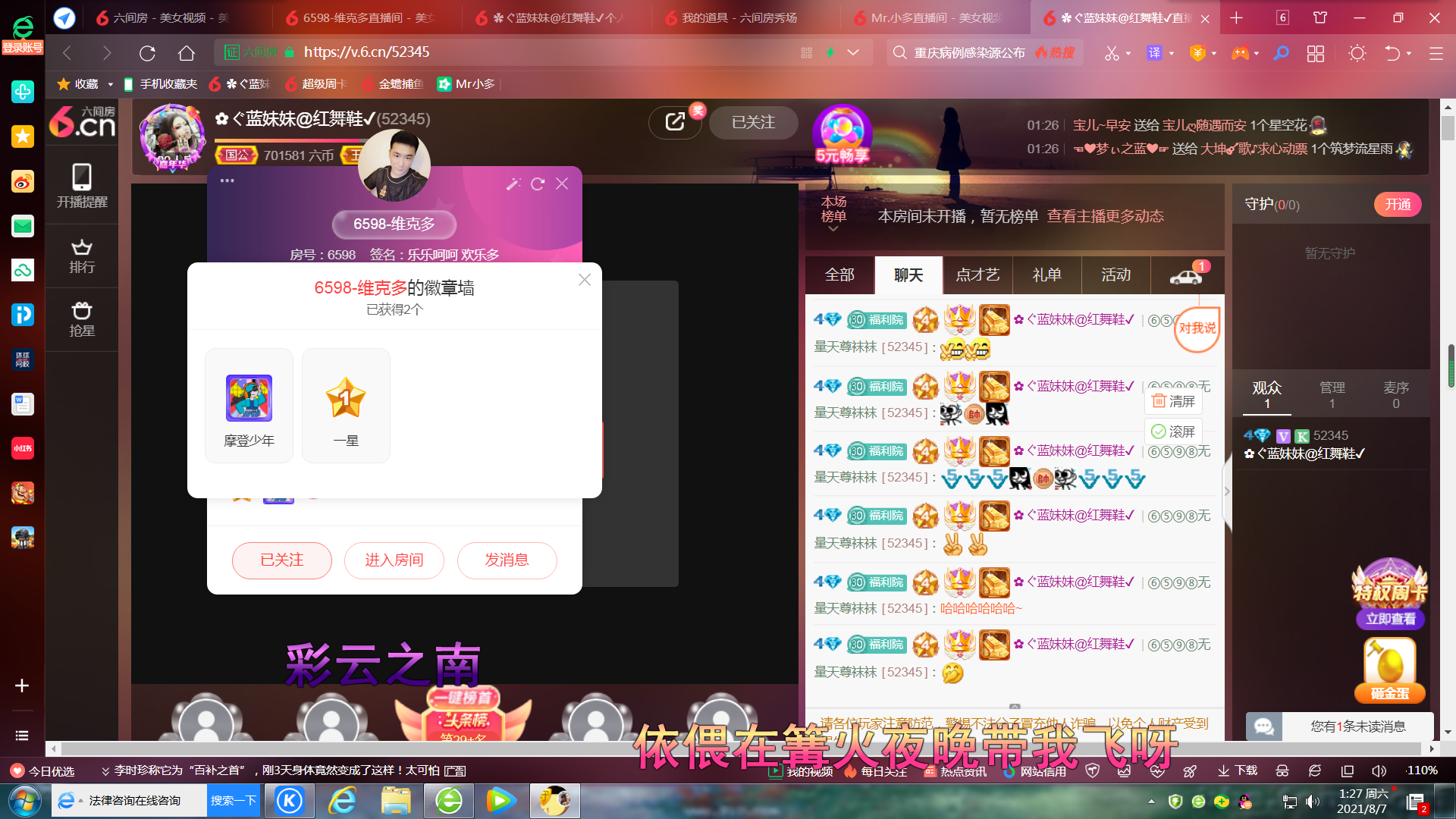Open the three-dots menu on profile card
This screenshot has height=819, width=1456.
(x=227, y=180)
